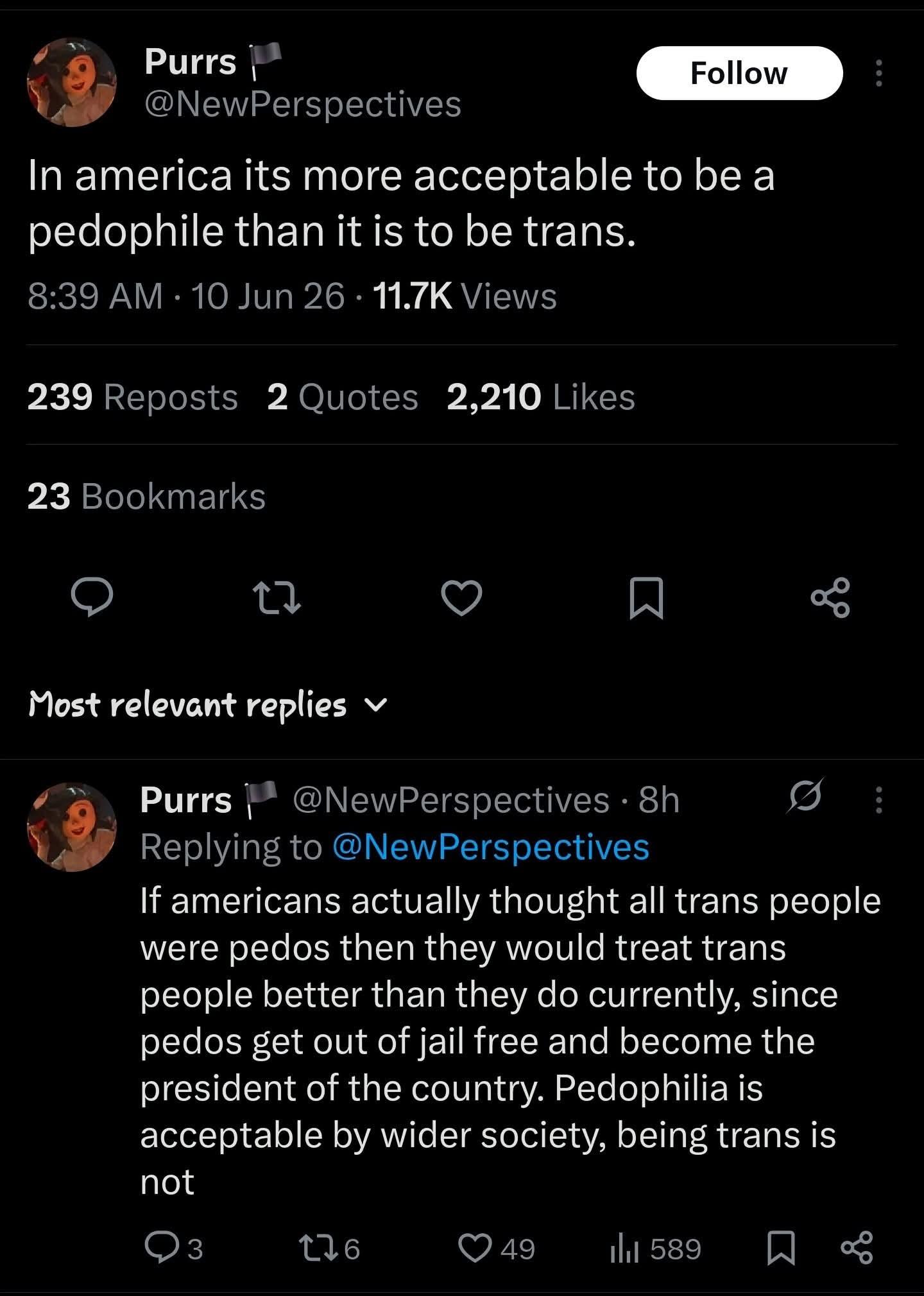
Task: Bookmark the main post
Action: [x=646, y=598]
